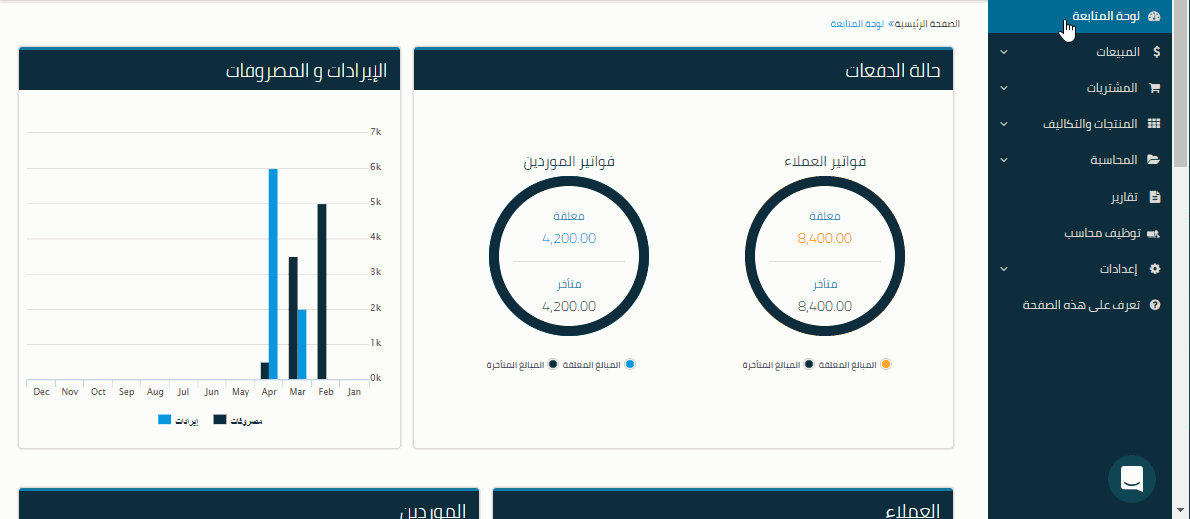Expand the المشتريات submenu chevron
1190x519 pixels.
coord(1004,88)
